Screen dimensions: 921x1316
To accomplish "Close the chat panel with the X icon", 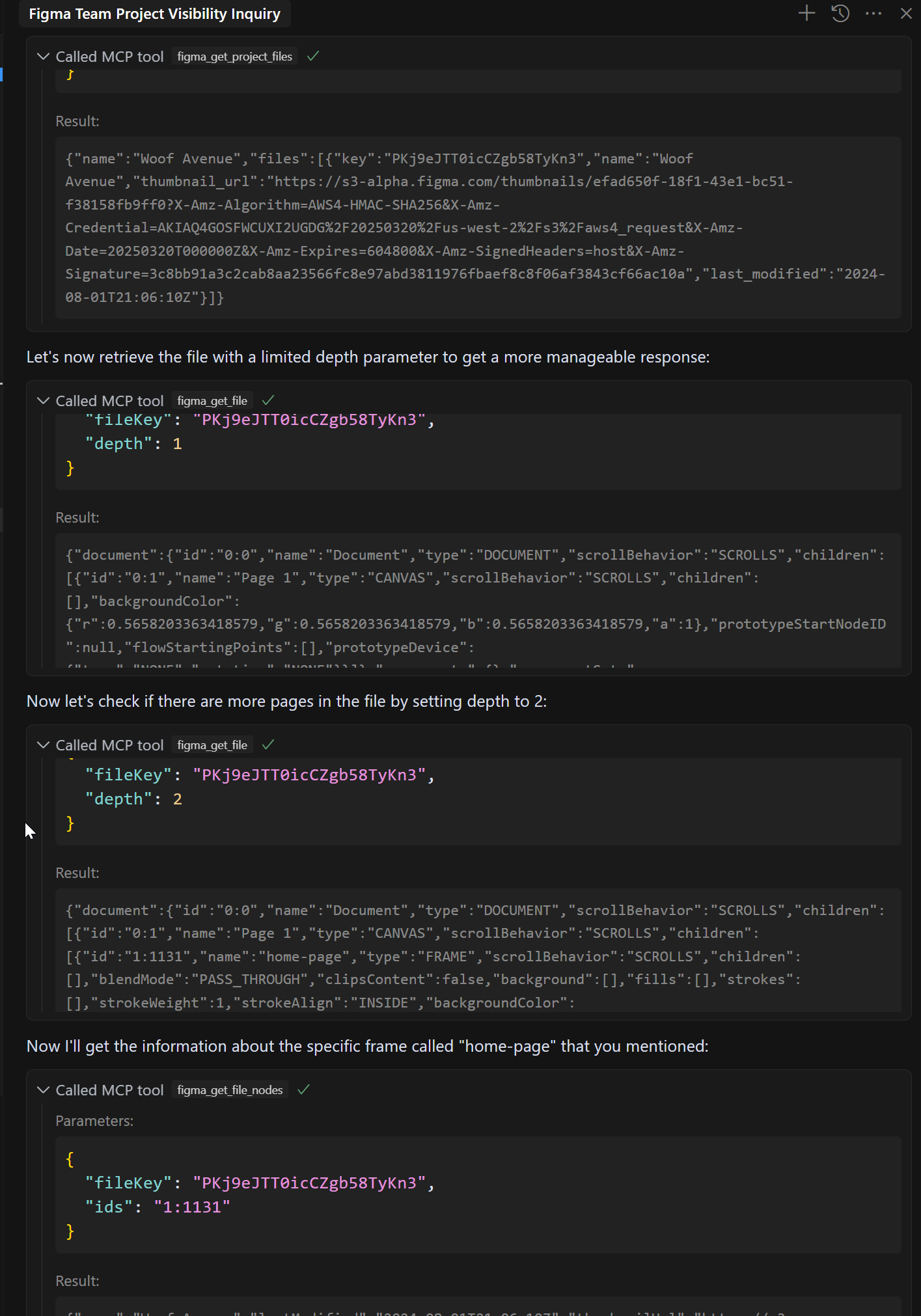I will 906,13.
